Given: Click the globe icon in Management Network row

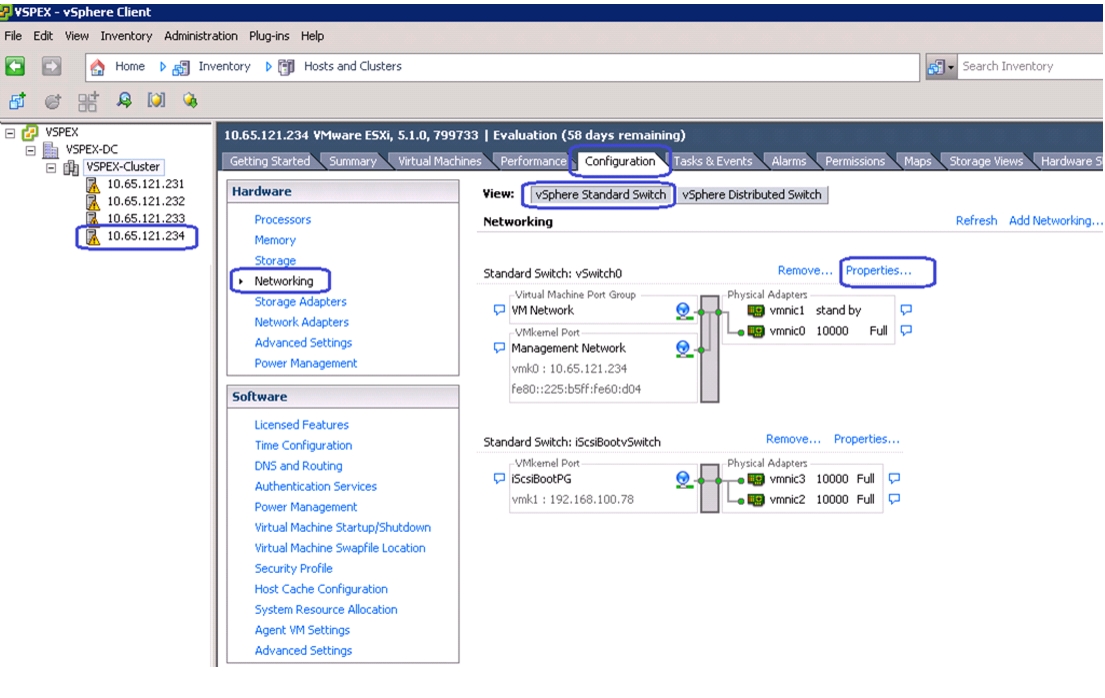Looking at the screenshot, I should [x=683, y=348].
